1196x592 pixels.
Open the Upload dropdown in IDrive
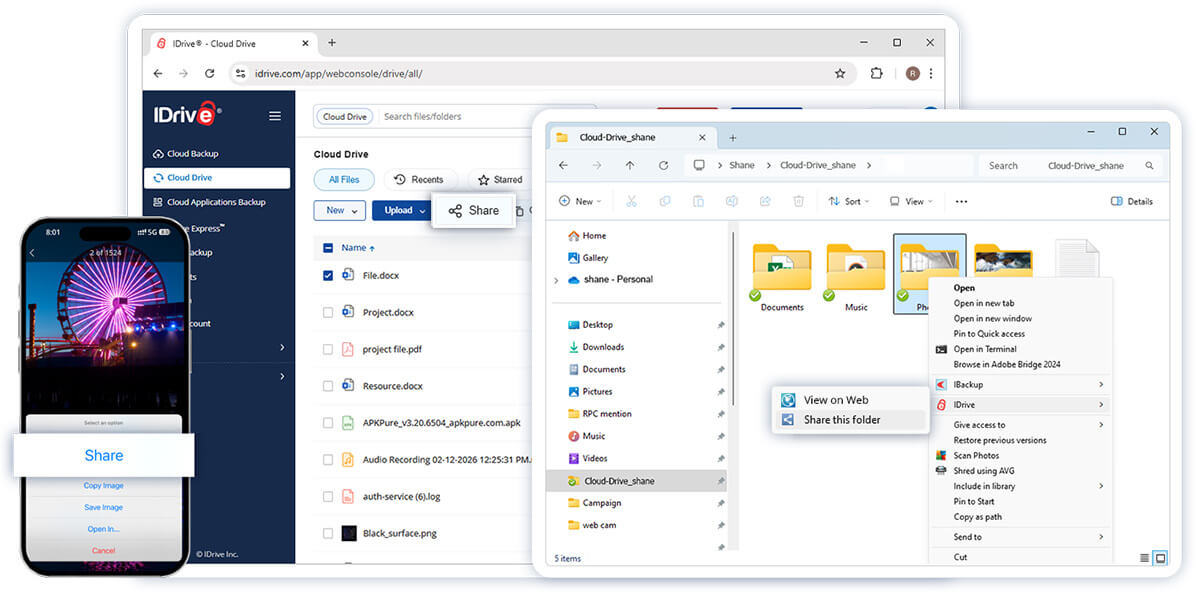click(403, 211)
